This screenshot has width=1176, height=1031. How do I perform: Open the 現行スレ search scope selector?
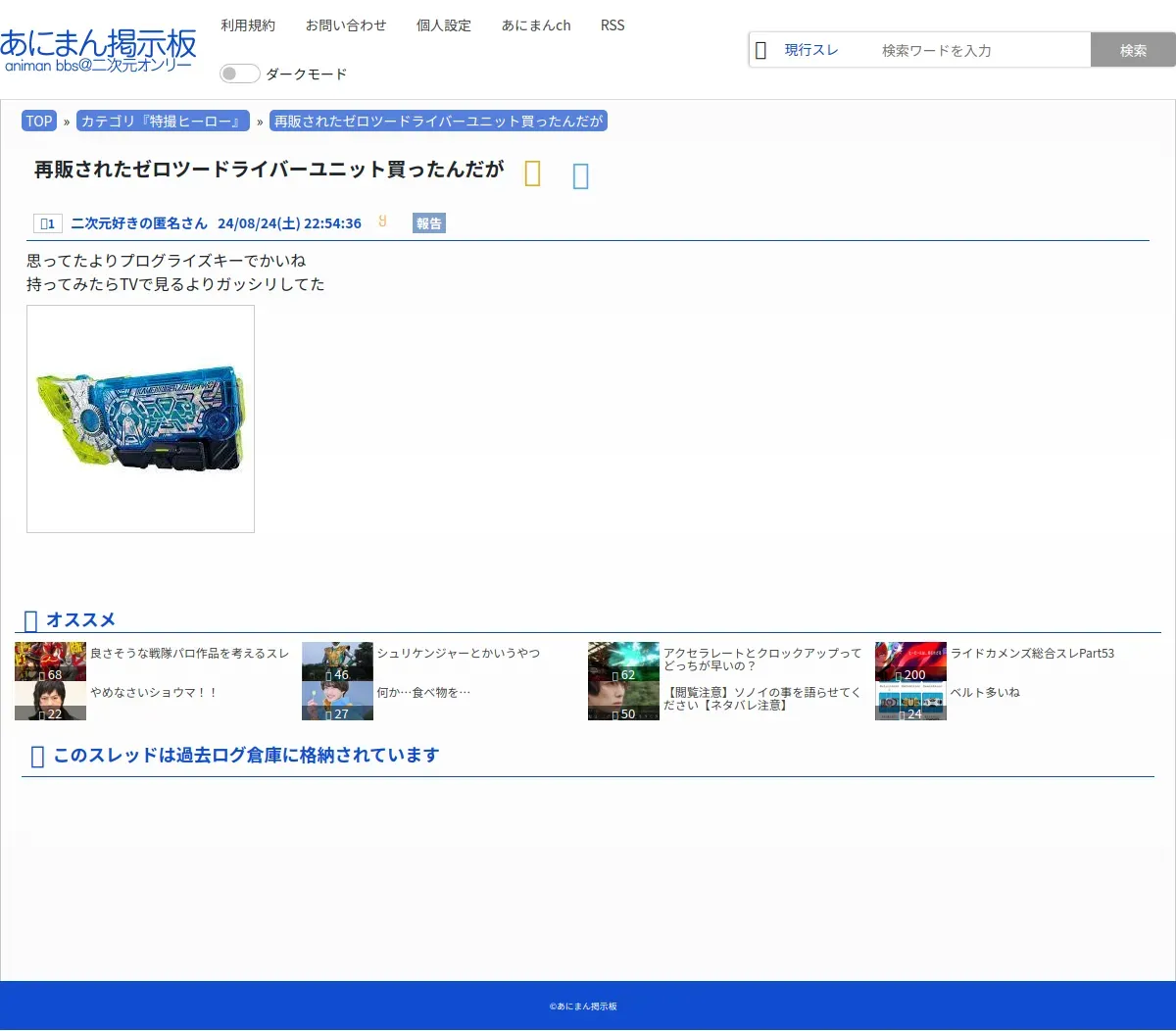coord(811,50)
